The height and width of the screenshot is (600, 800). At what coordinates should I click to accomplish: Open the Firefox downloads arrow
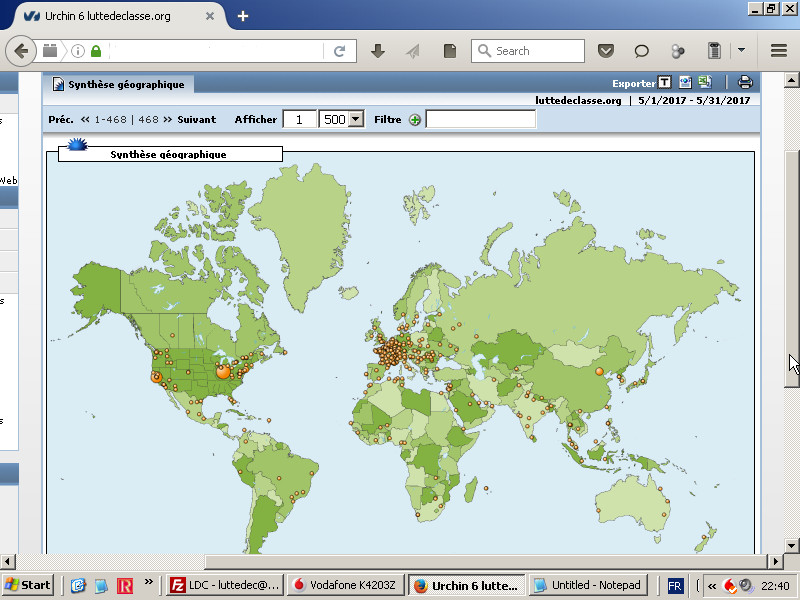click(378, 51)
